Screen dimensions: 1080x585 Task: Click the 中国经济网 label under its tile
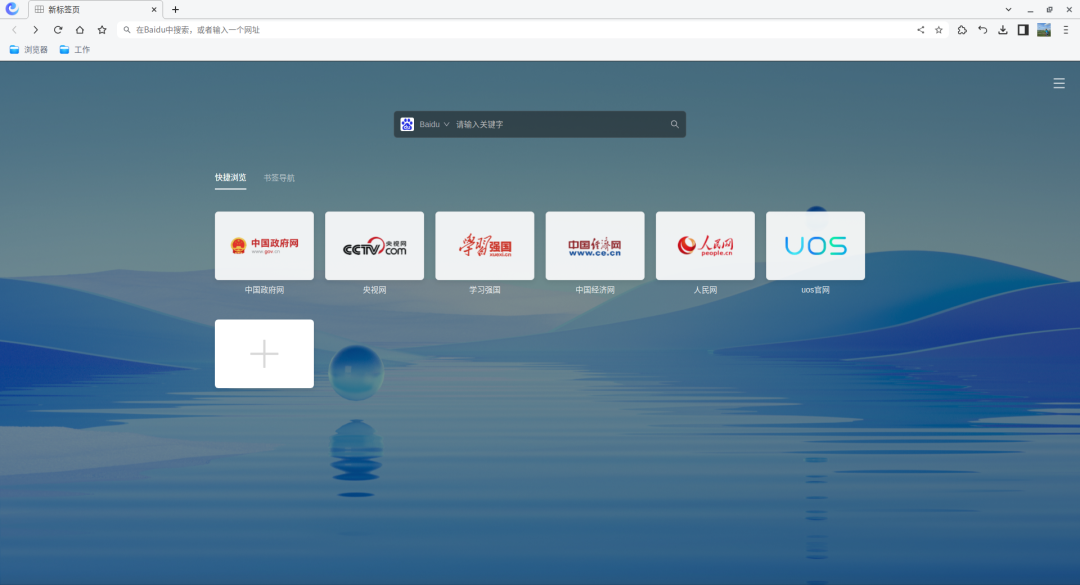(x=595, y=290)
